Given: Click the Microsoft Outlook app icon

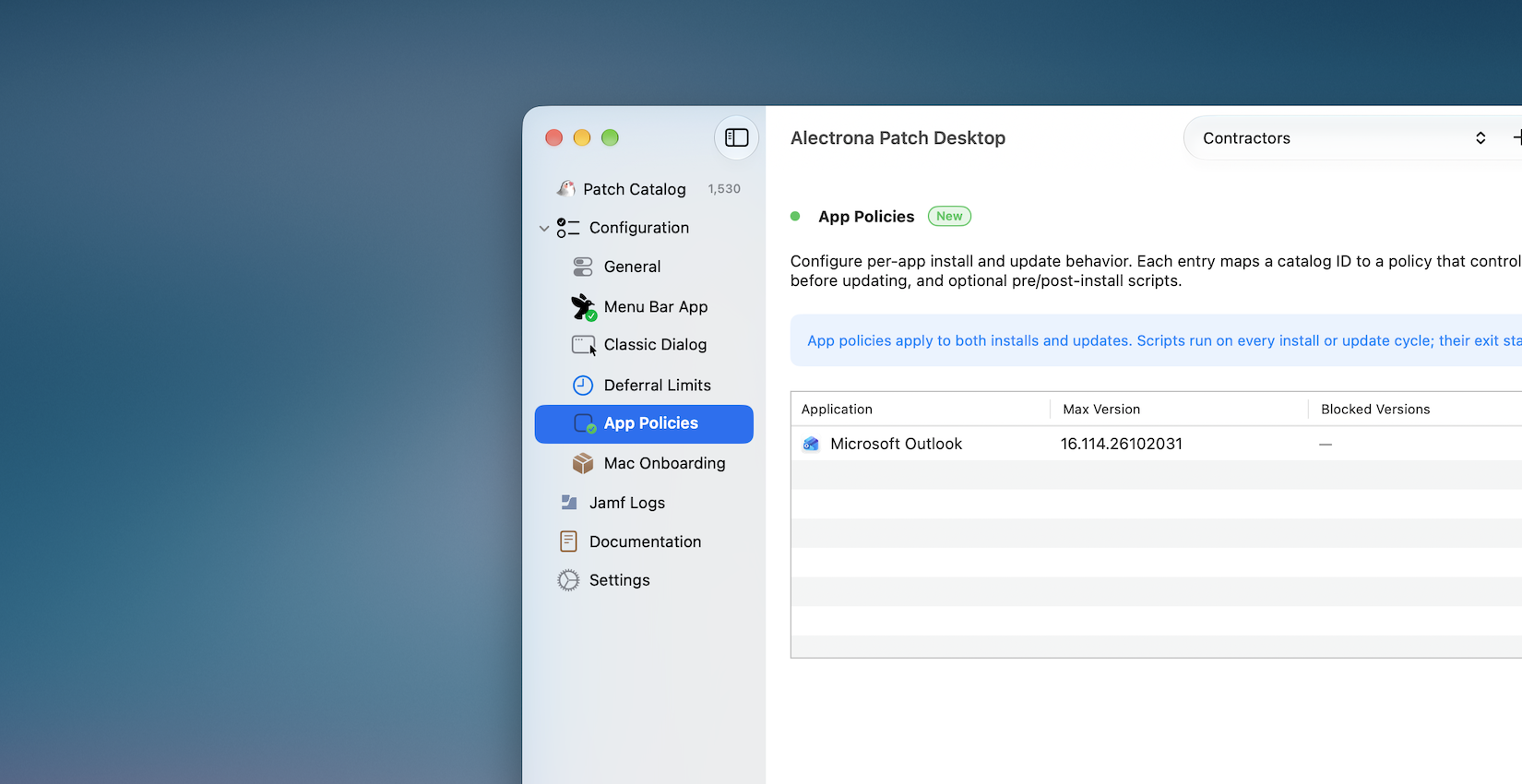Looking at the screenshot, I should [811, 444].
